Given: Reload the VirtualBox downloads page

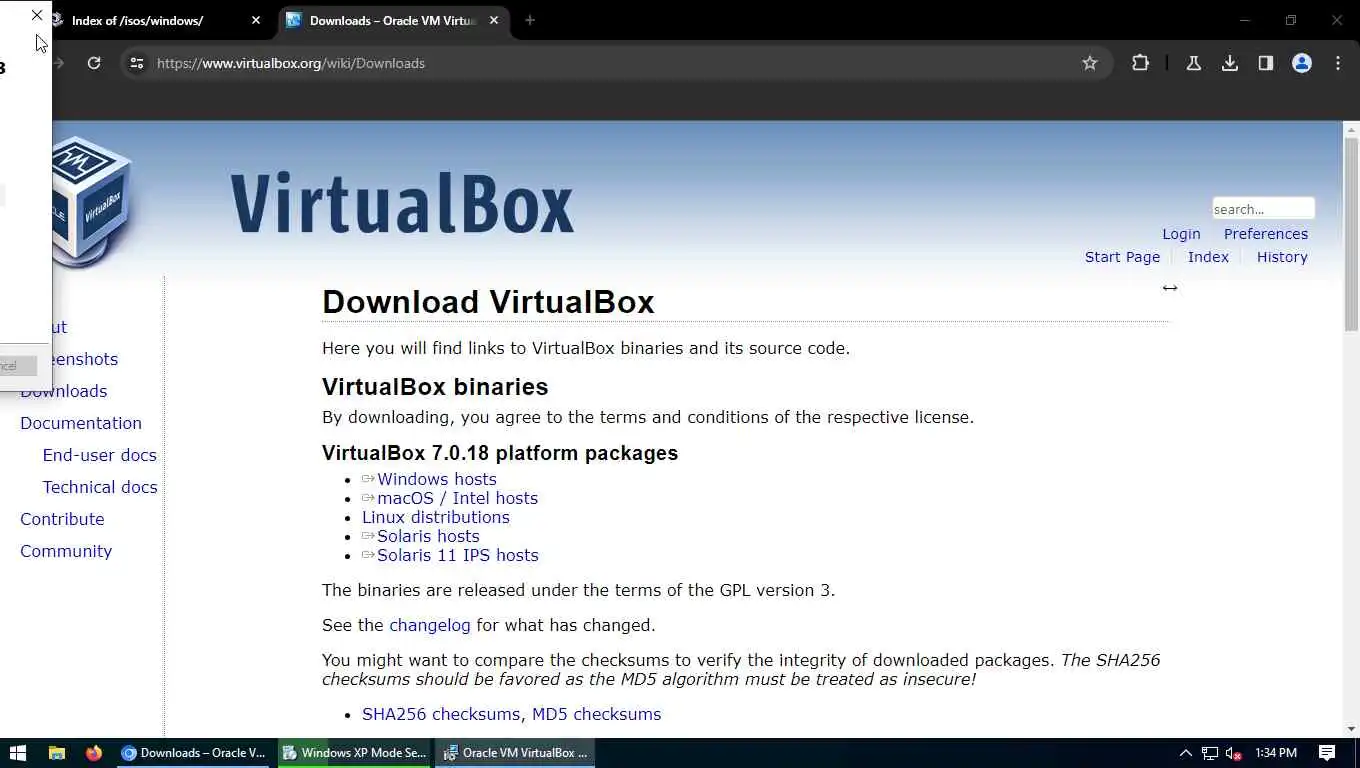Looking at the screenshot, I should pyautogui.click(x=94, y=63).
